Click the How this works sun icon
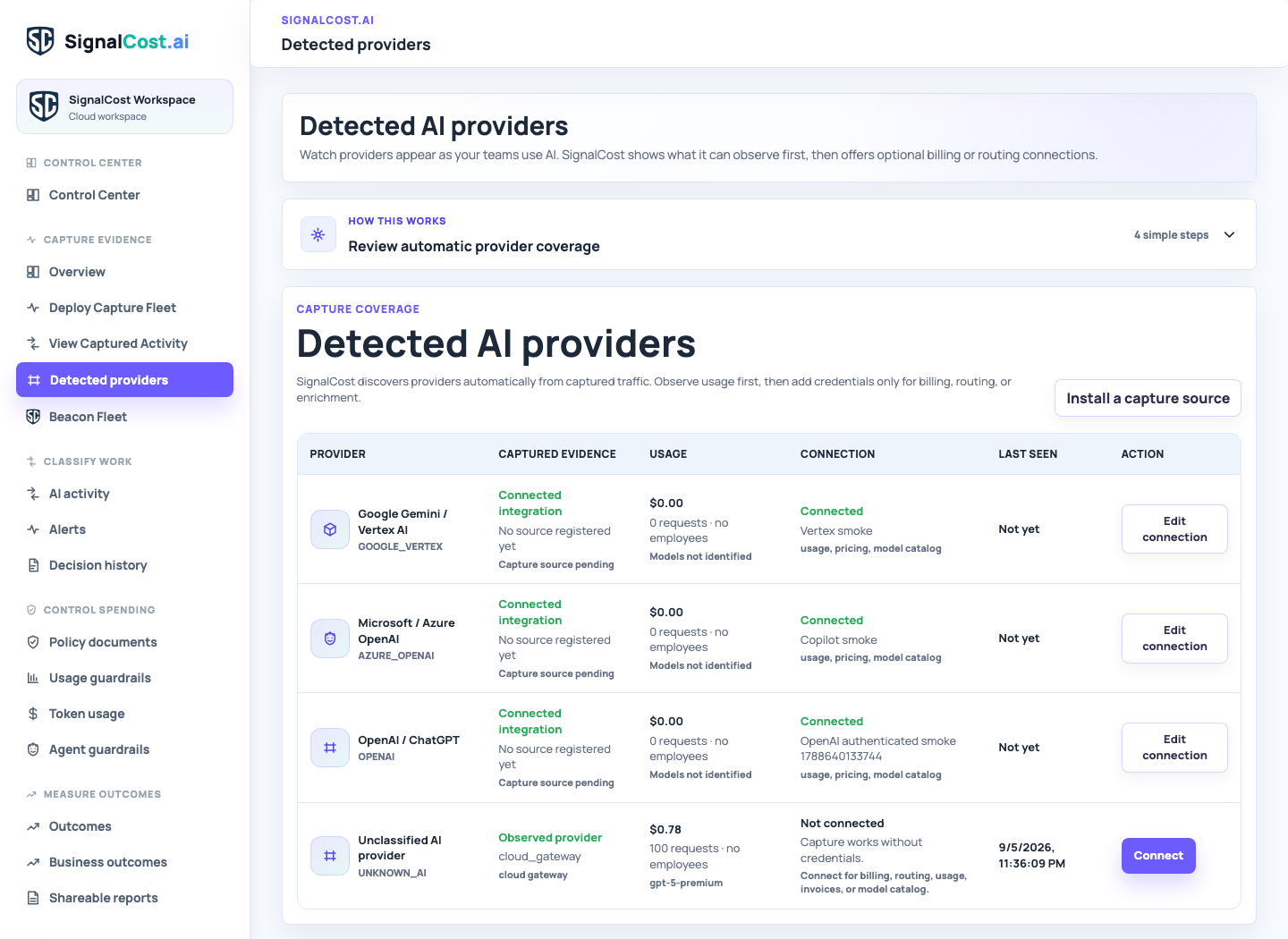Image resolution: width=1288 pixels, height=939 pixels. point(318,234)
